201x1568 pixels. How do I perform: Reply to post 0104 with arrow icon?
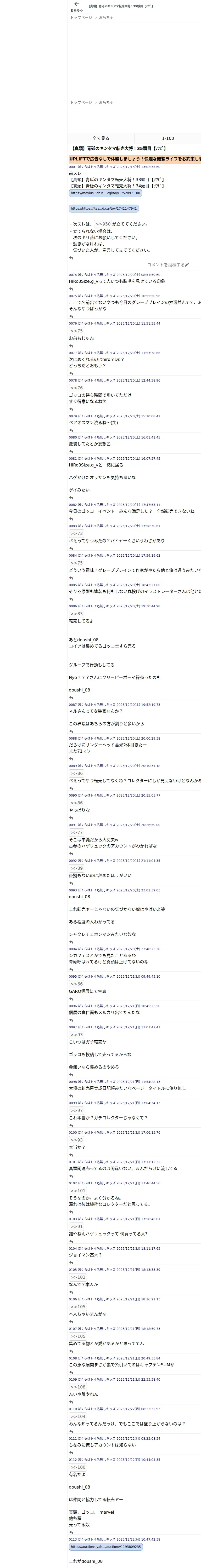pos(71,1263)
